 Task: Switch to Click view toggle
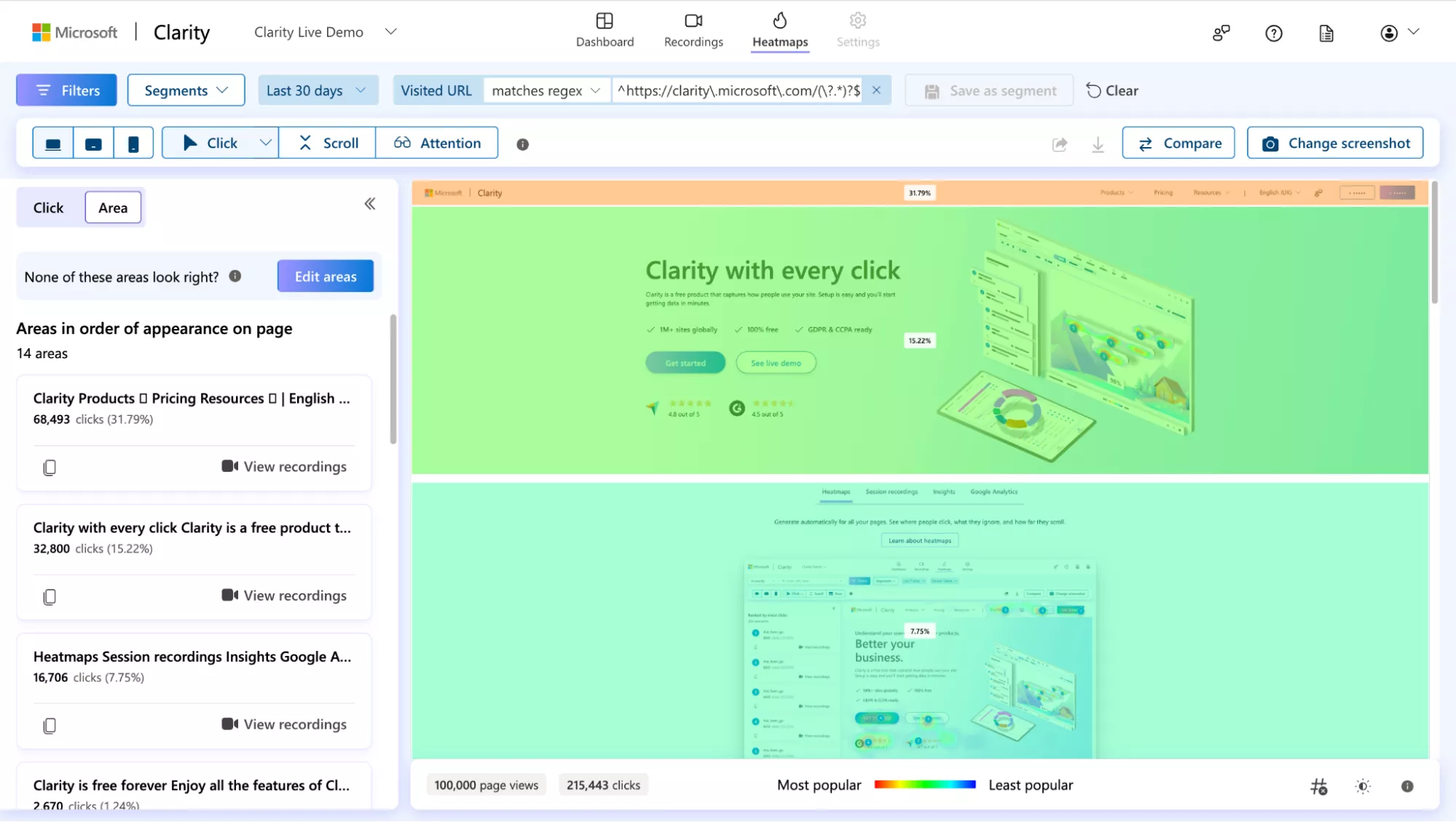pos(49,208)
